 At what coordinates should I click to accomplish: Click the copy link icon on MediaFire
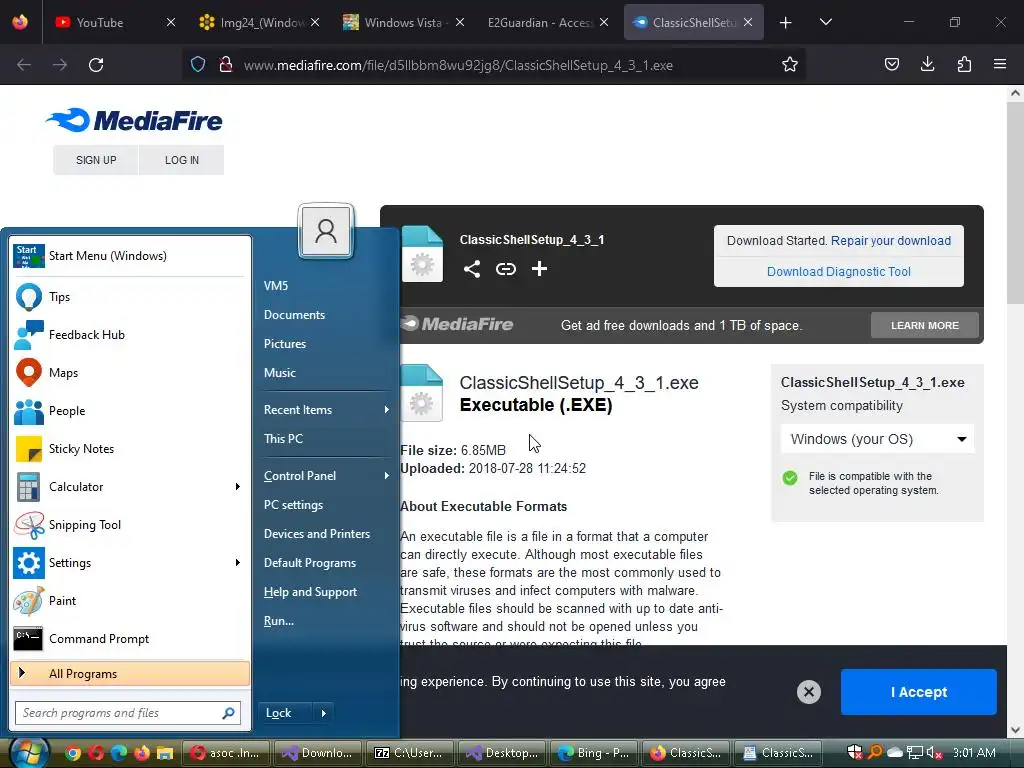505,268
